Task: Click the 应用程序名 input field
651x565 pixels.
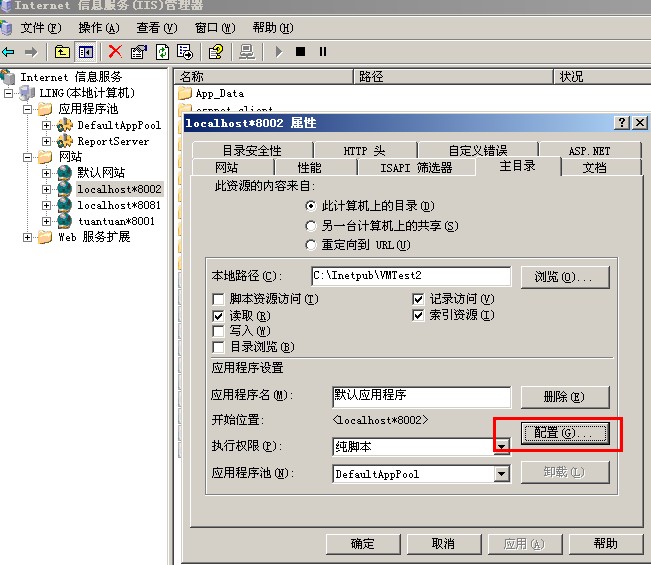Action: pos(421,396)
